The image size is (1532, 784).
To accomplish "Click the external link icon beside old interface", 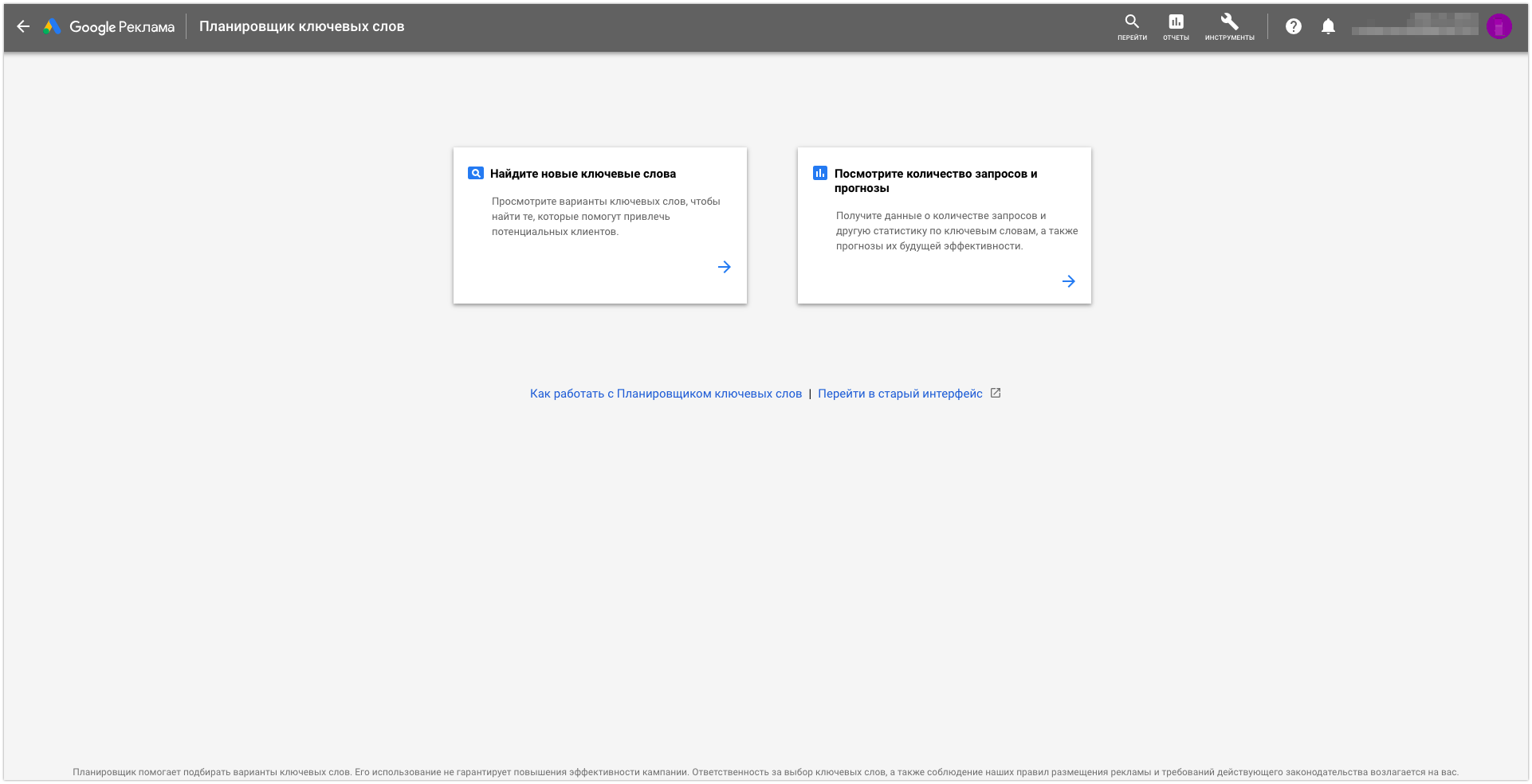I will coord(996,393).
